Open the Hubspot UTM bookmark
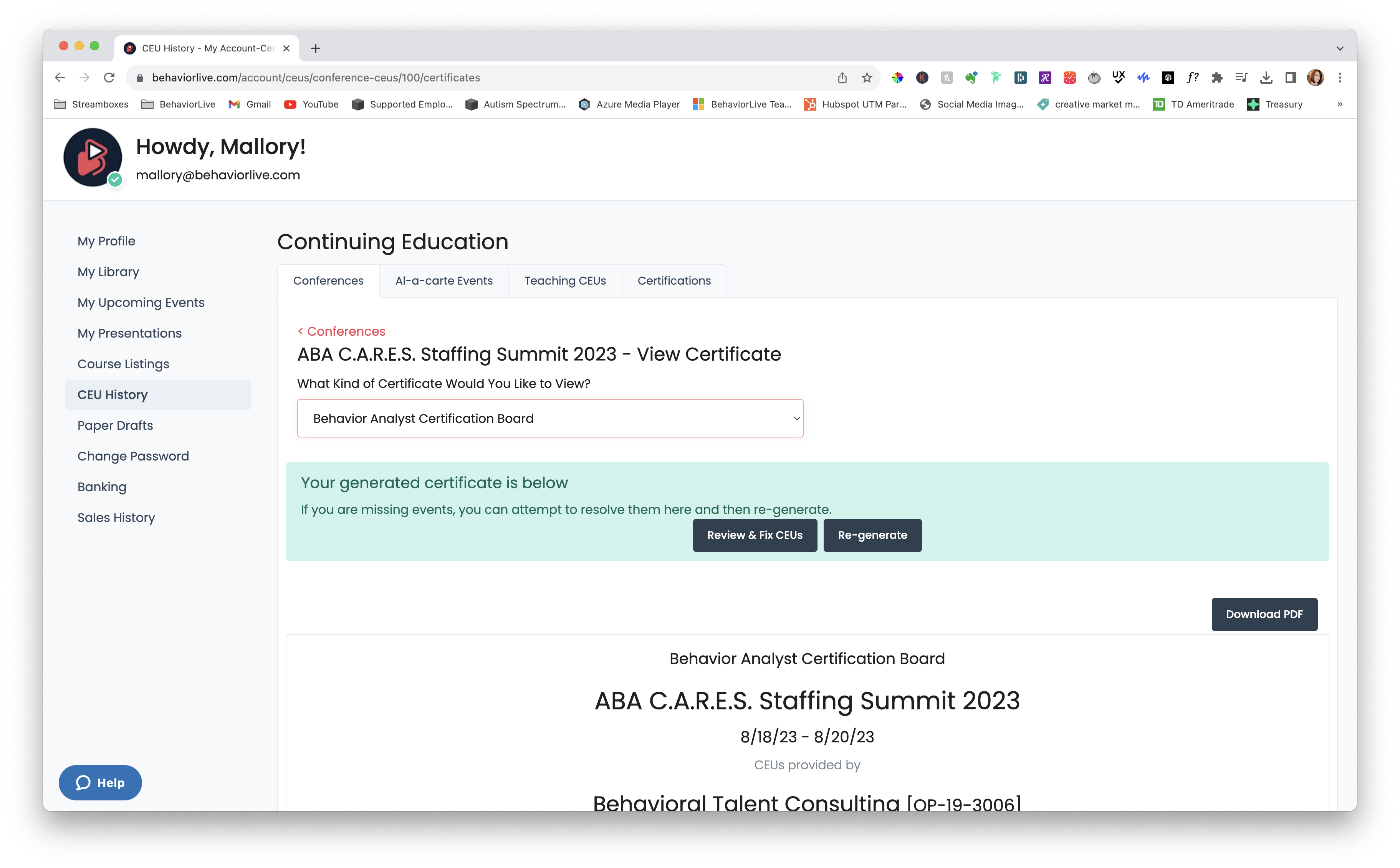This screenshot has height=868, width=1400. click(x=856, y=104)
